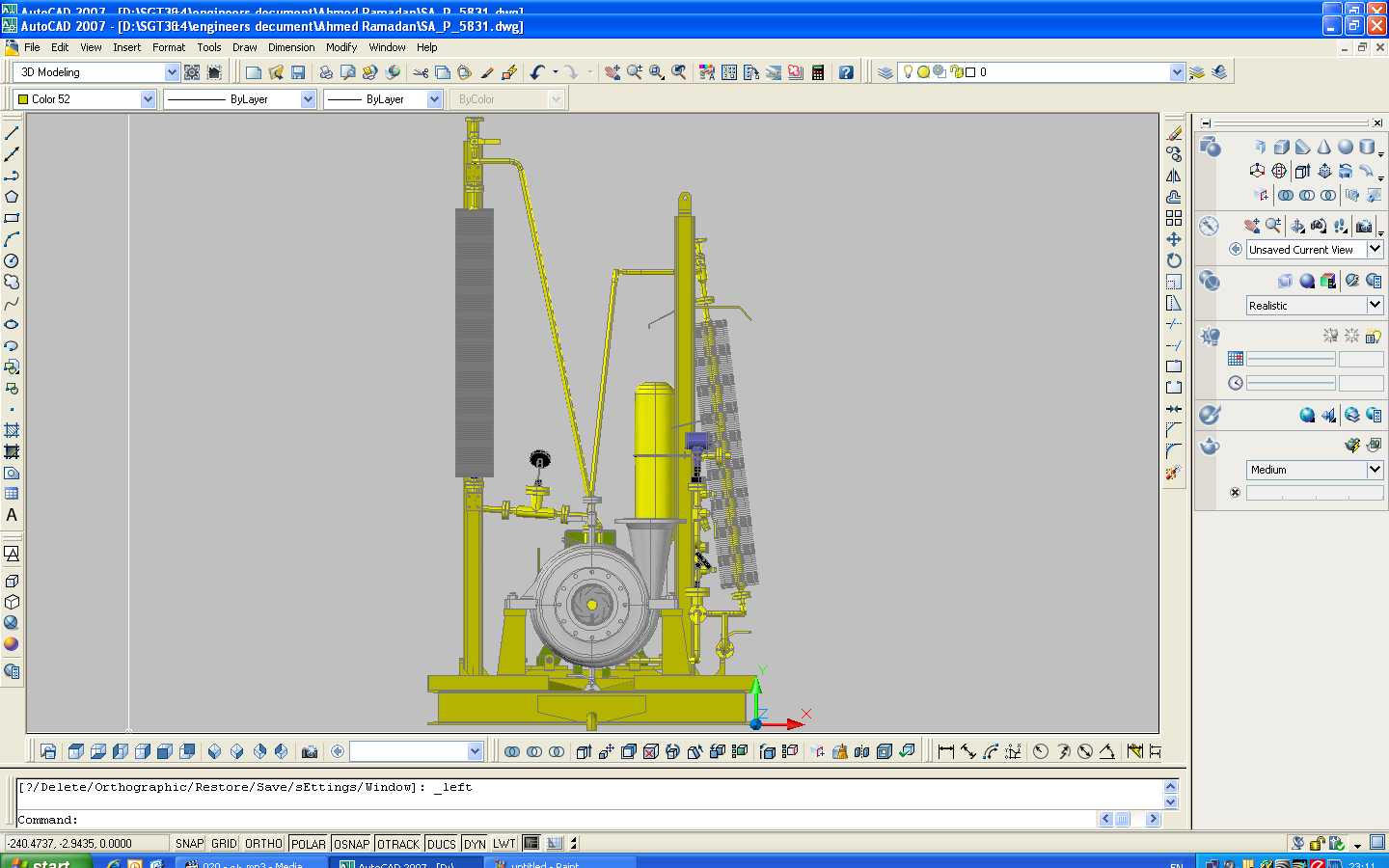Select the Spline draw tool
This screenshot has width=1389, height=868.
pyautogui.click(x=12, y=303)
